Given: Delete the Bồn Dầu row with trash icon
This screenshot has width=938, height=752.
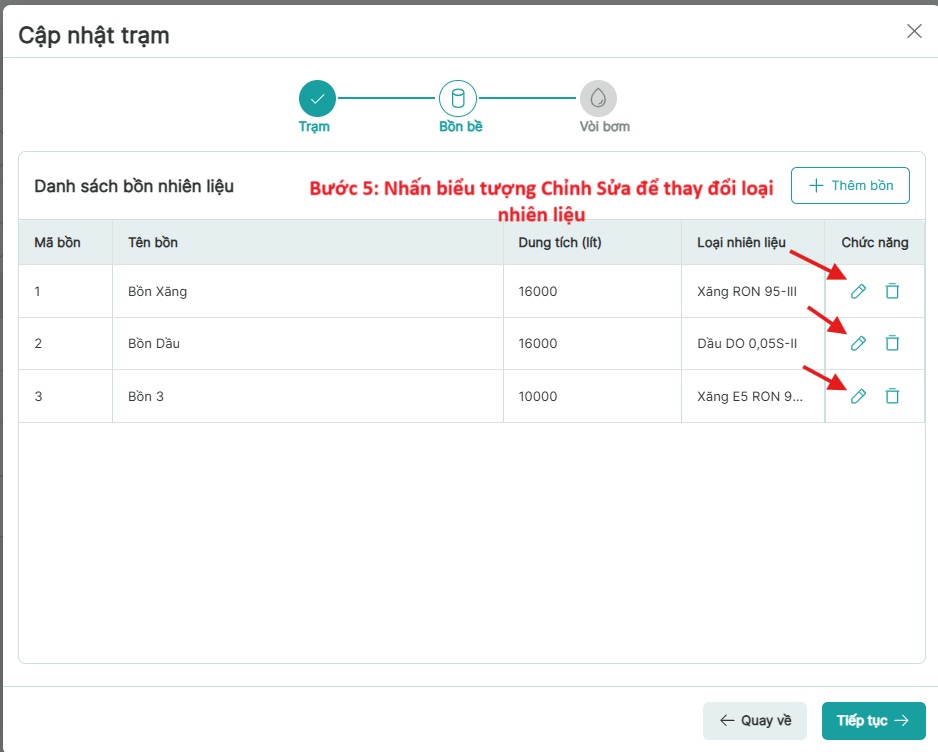Looking at the screenshot, I should 892,343.
